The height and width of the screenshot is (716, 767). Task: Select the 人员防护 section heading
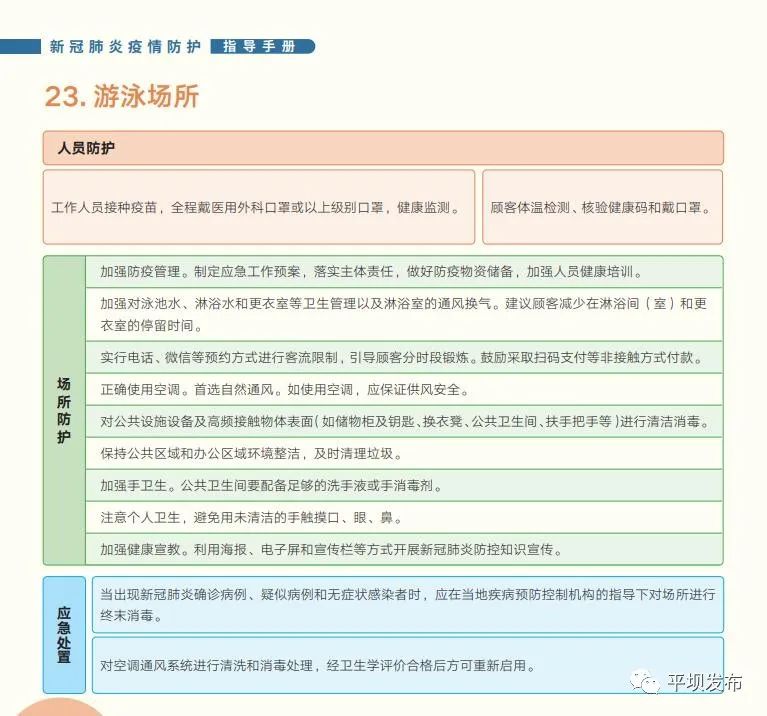[x=383, y=148]
